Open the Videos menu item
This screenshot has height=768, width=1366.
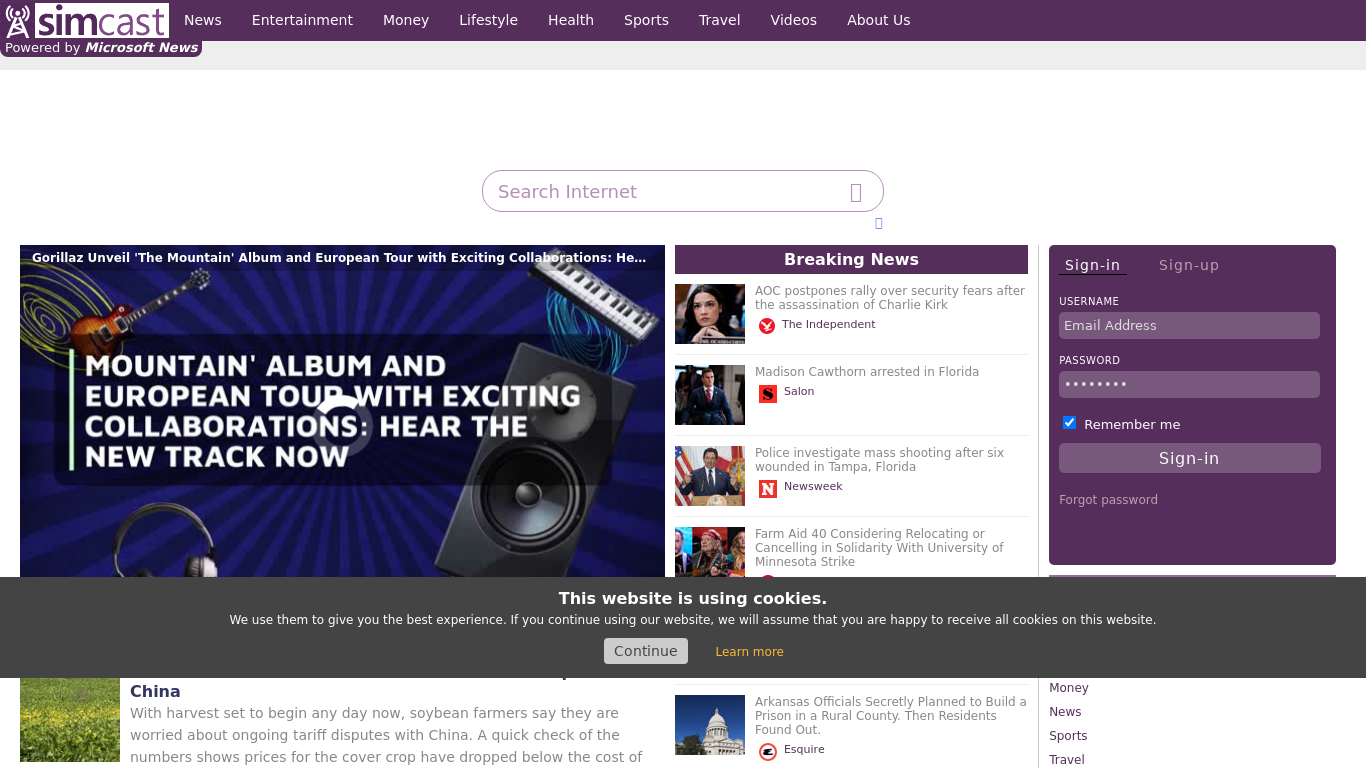[794, 20]
